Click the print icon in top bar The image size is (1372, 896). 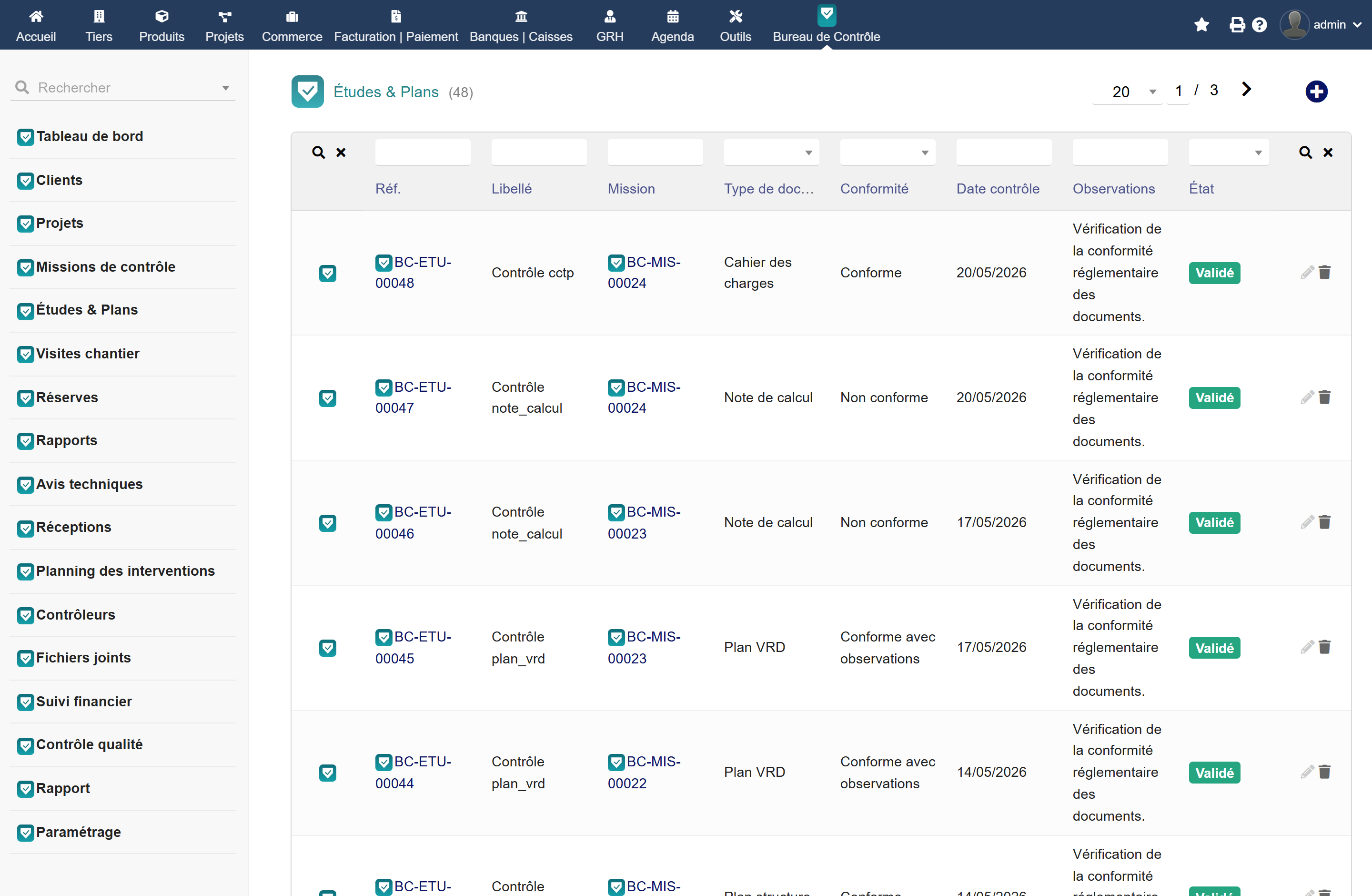click(x=1237, y=25)
